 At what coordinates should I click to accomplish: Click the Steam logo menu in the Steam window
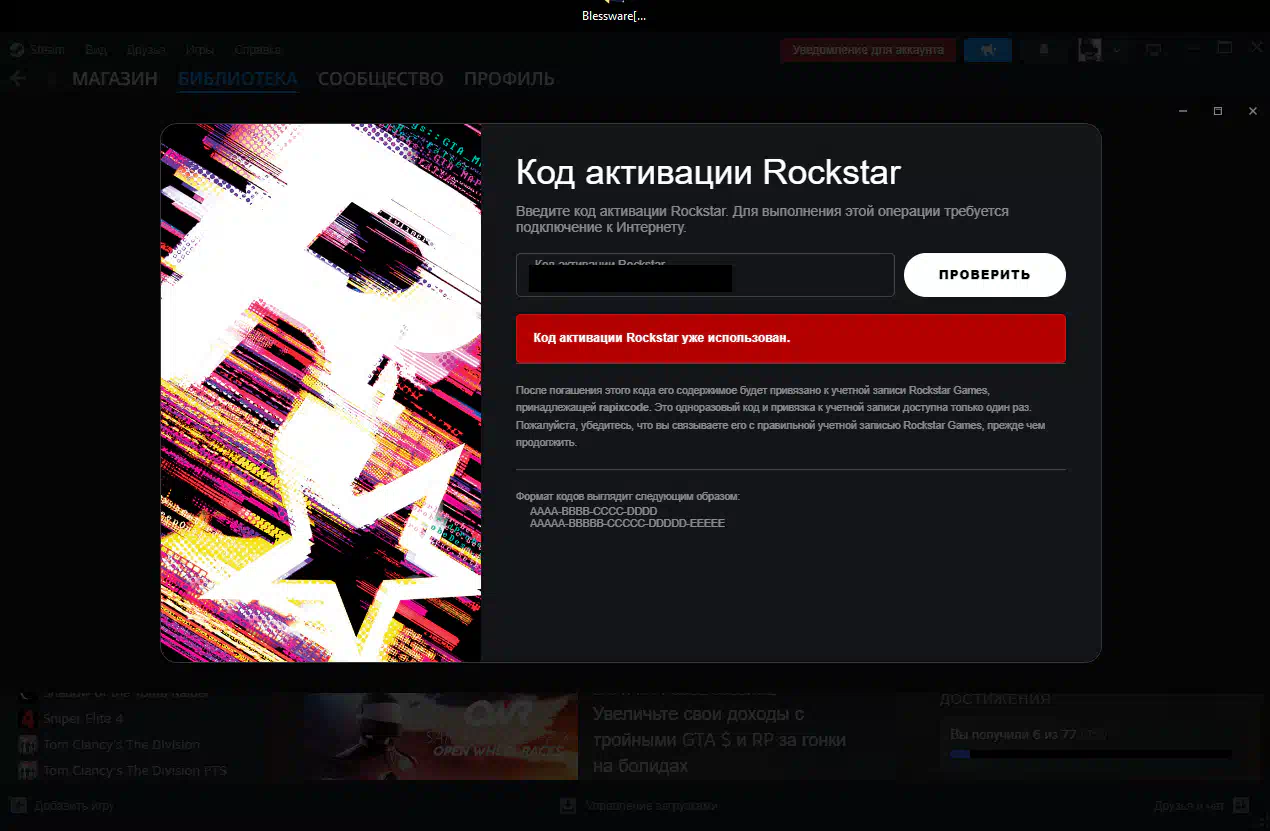tap(38, 50)
